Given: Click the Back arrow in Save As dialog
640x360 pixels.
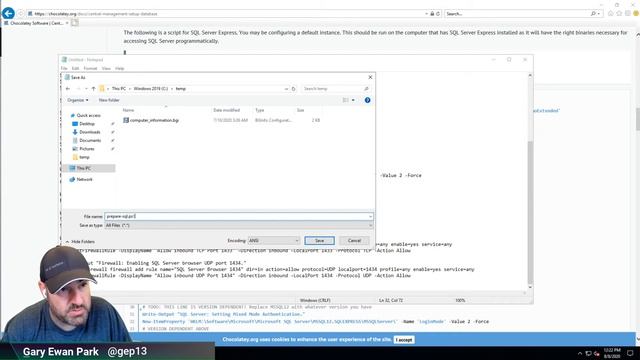Looking at the screenshot, I should point(68,89).
